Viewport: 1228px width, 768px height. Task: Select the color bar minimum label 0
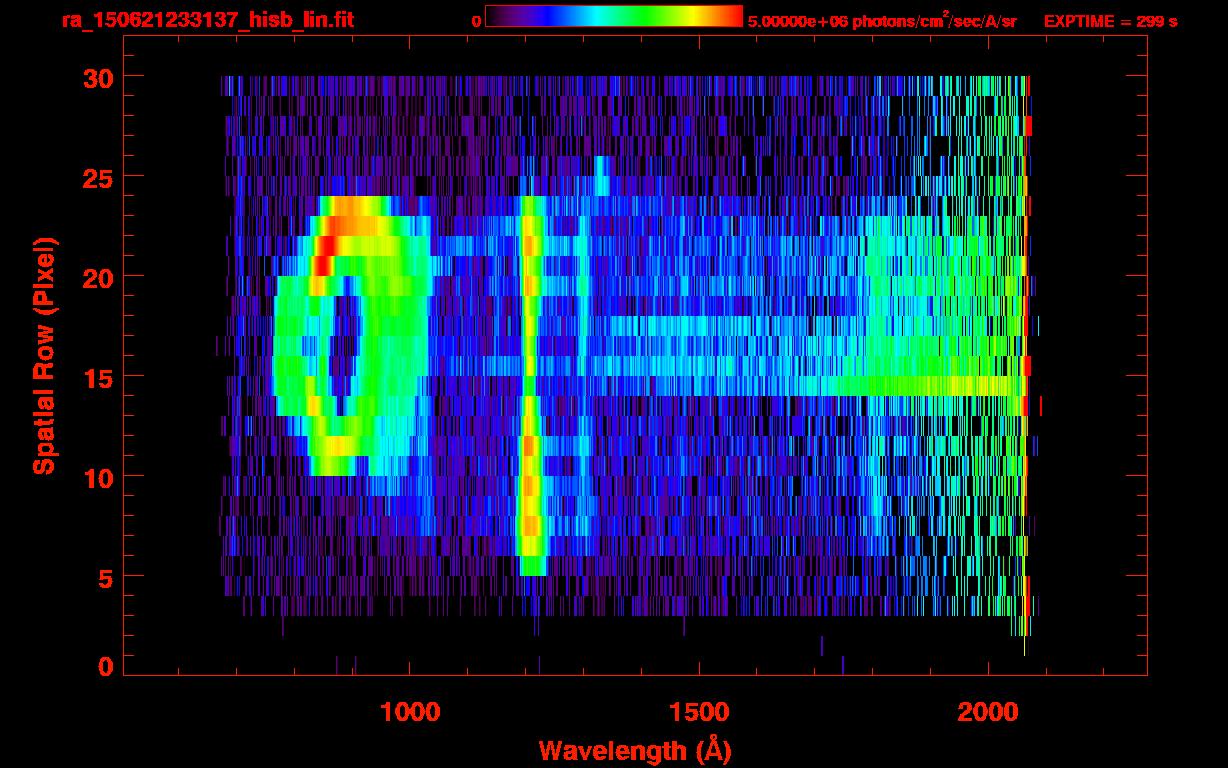(x=476, y=21)
